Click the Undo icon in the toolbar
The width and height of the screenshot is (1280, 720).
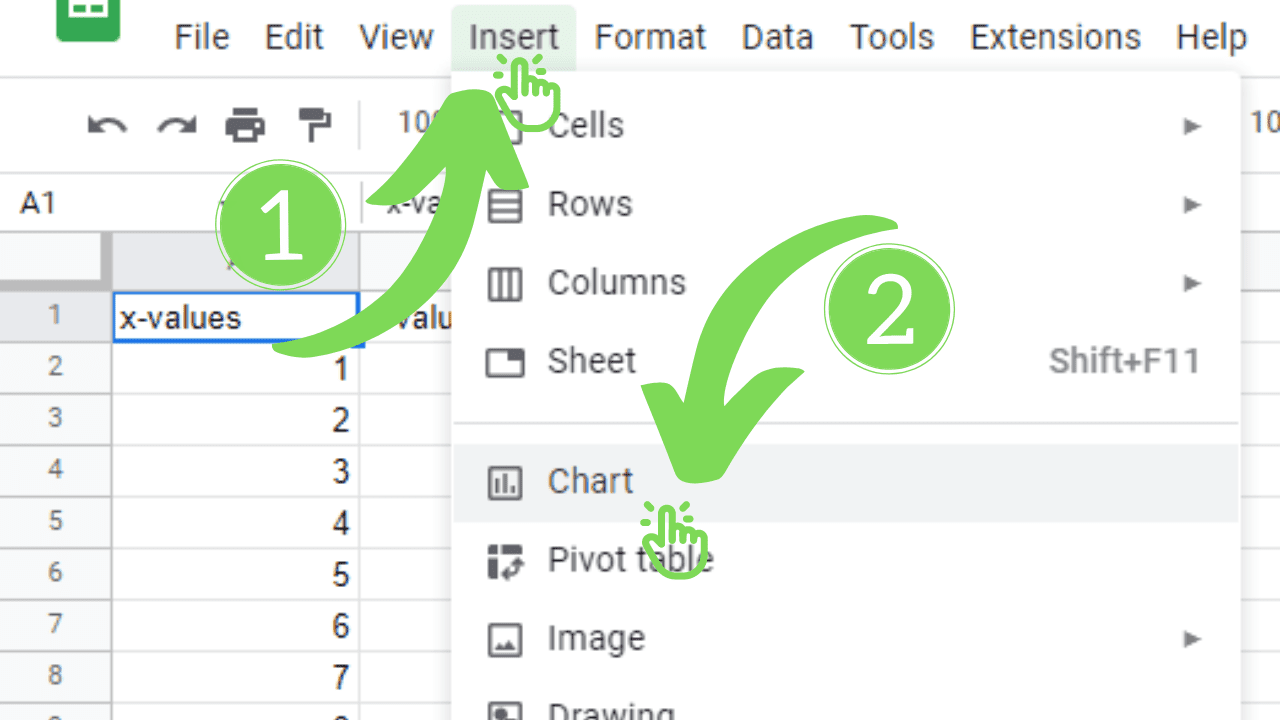coord(106,124)
